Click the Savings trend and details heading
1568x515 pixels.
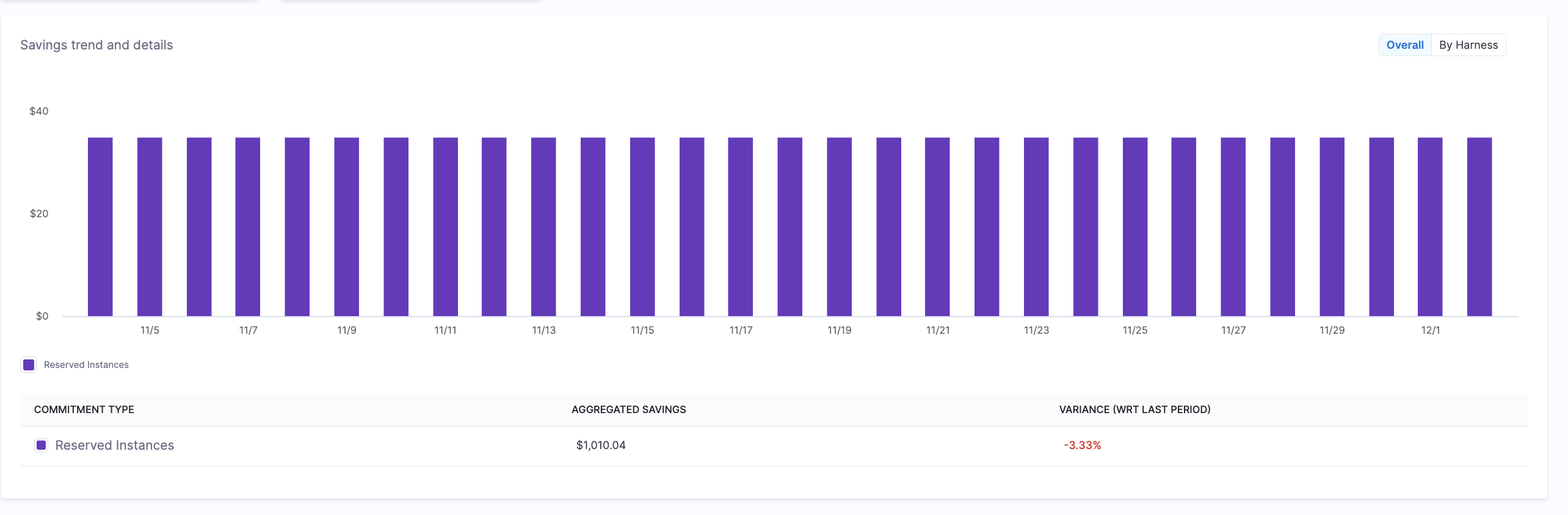click(96, 45)
